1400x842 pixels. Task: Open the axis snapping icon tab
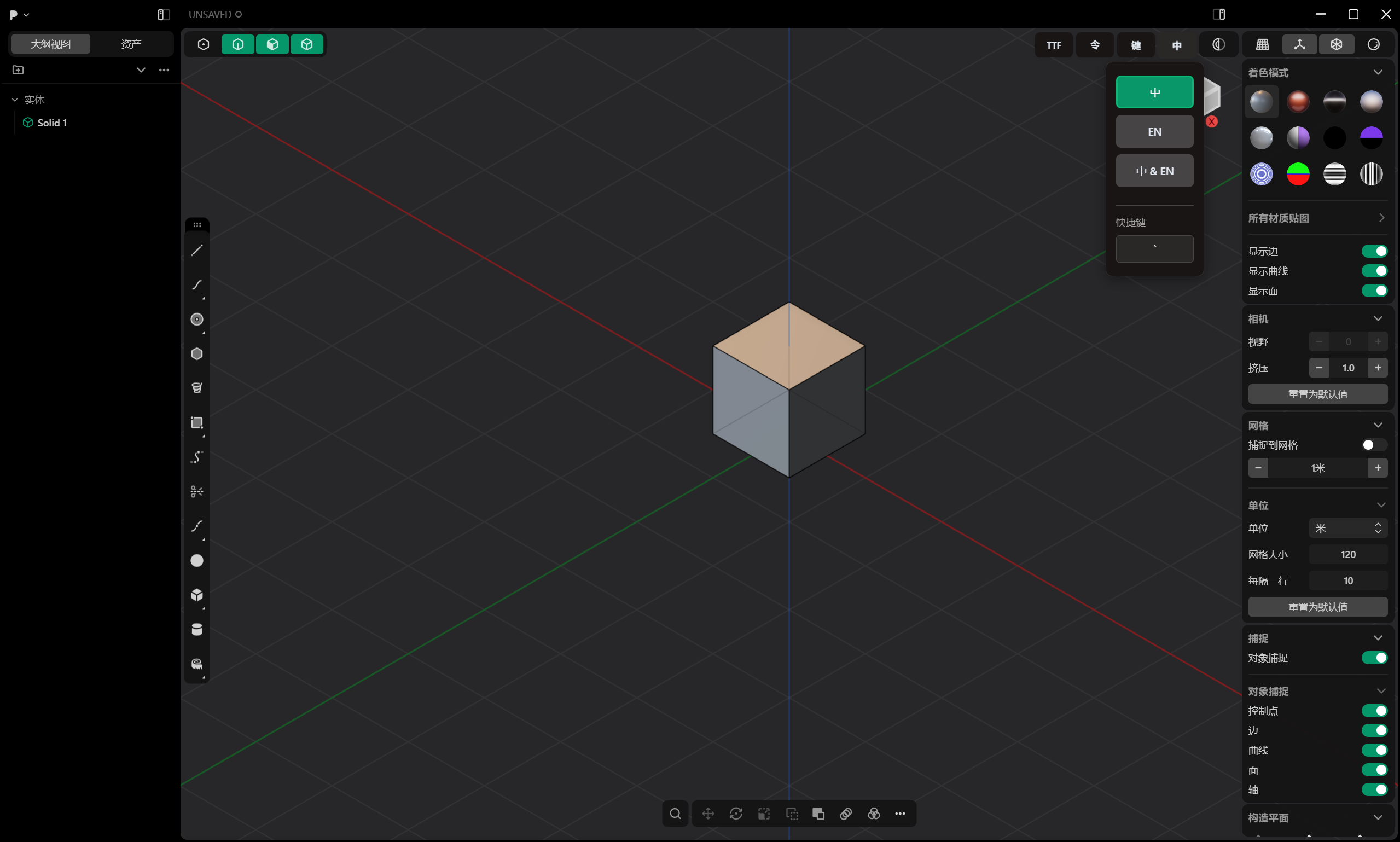point(1299,44)
